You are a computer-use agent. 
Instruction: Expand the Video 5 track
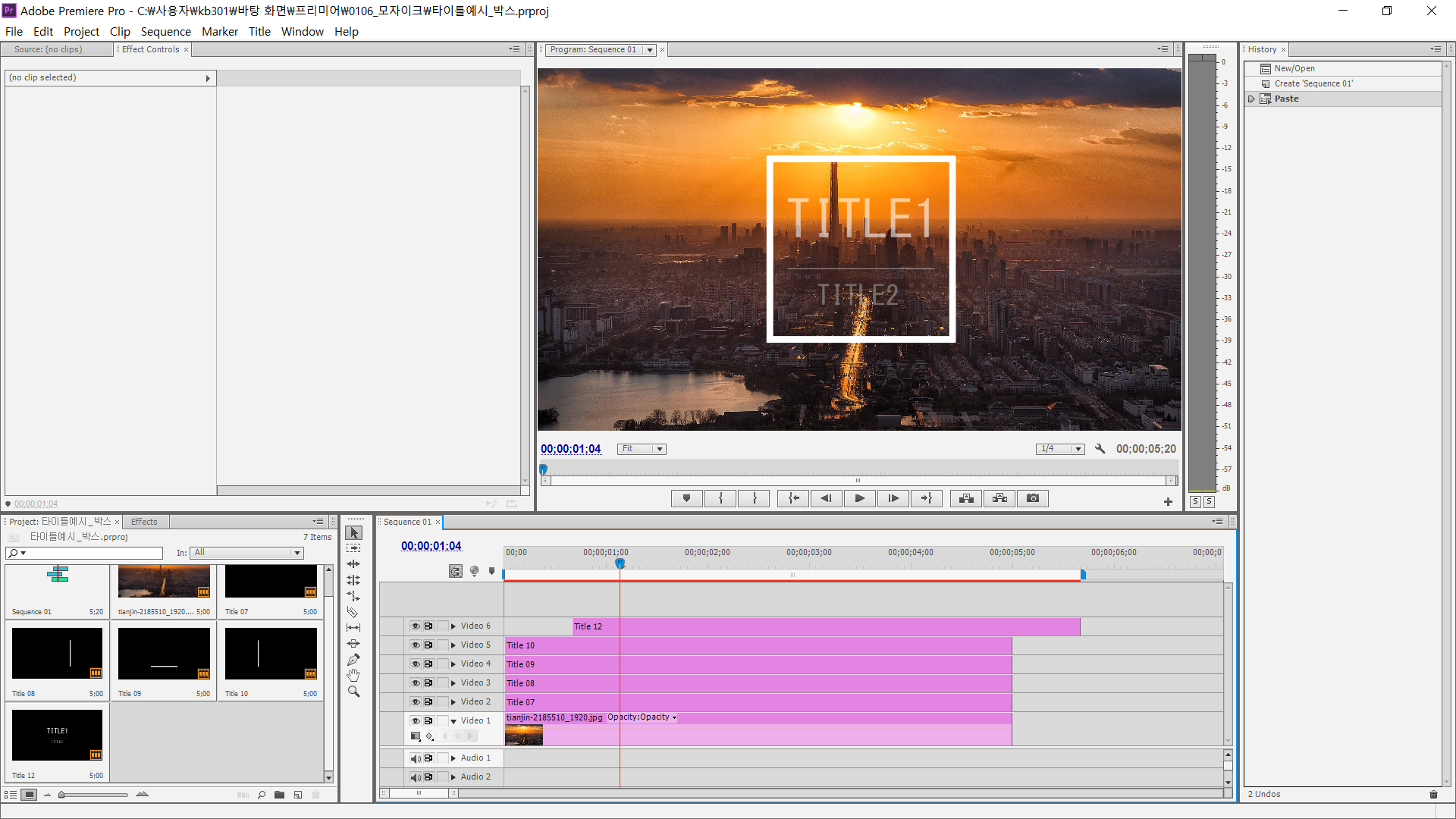coord(453,645)
